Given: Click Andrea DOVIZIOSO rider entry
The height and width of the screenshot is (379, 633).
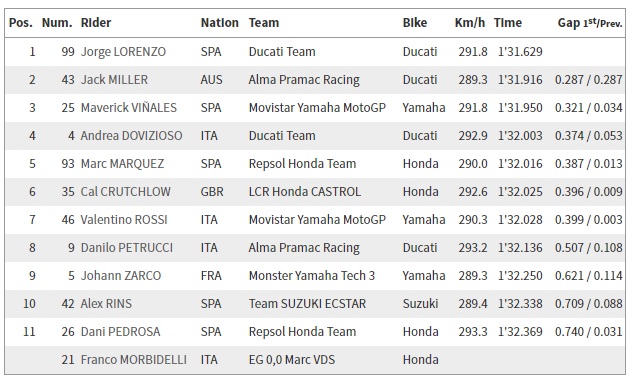Looking at the screenshot, I should 132,136.
